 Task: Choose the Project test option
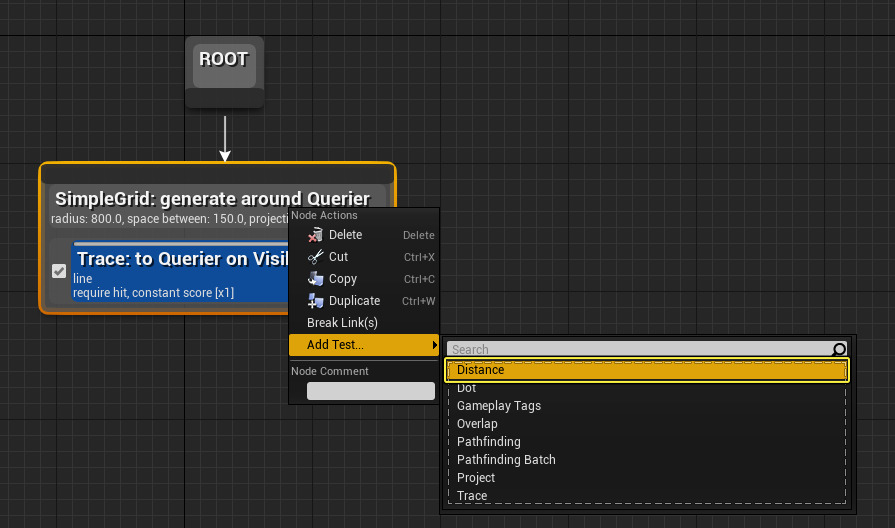point(647,478)
